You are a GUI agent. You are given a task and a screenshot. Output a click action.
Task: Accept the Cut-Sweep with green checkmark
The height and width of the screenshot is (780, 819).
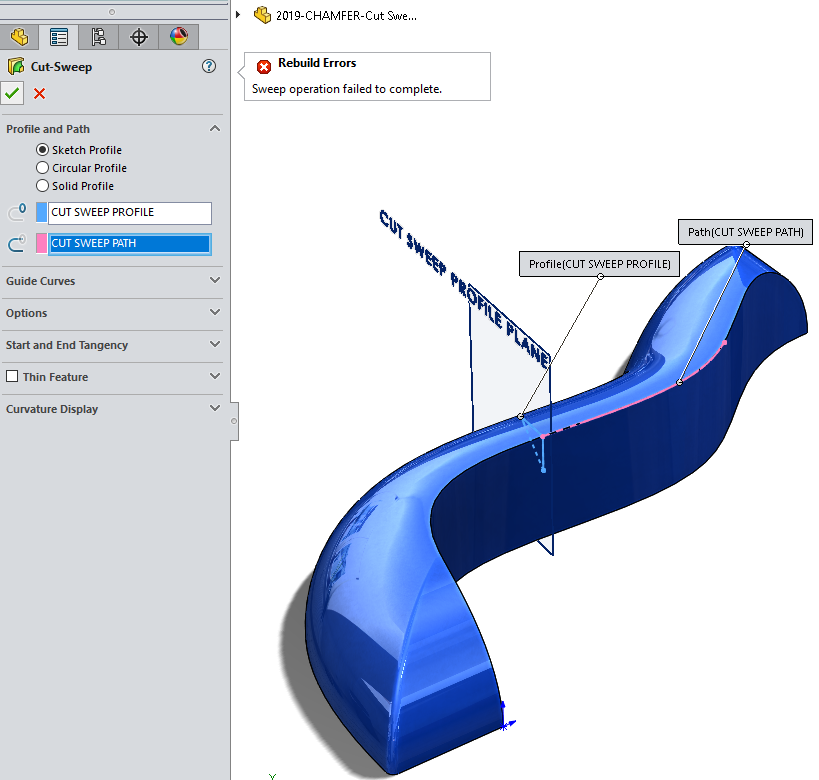(x=12, y=94)
